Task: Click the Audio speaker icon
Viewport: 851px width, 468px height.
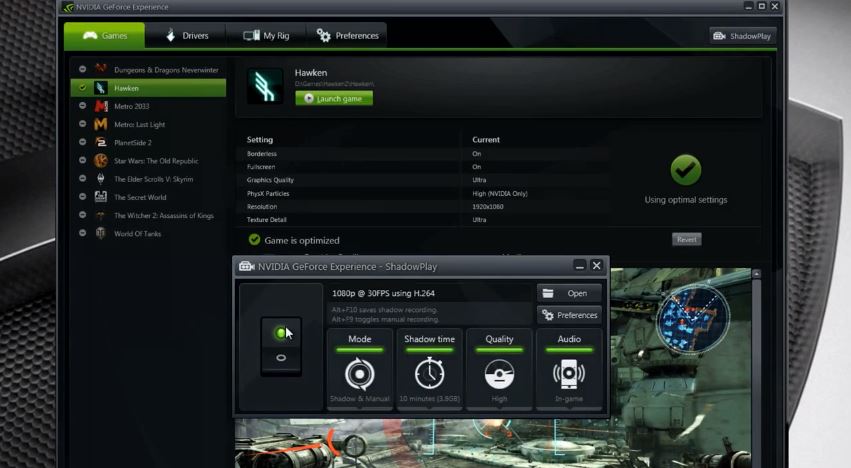Action: (569, 374)
